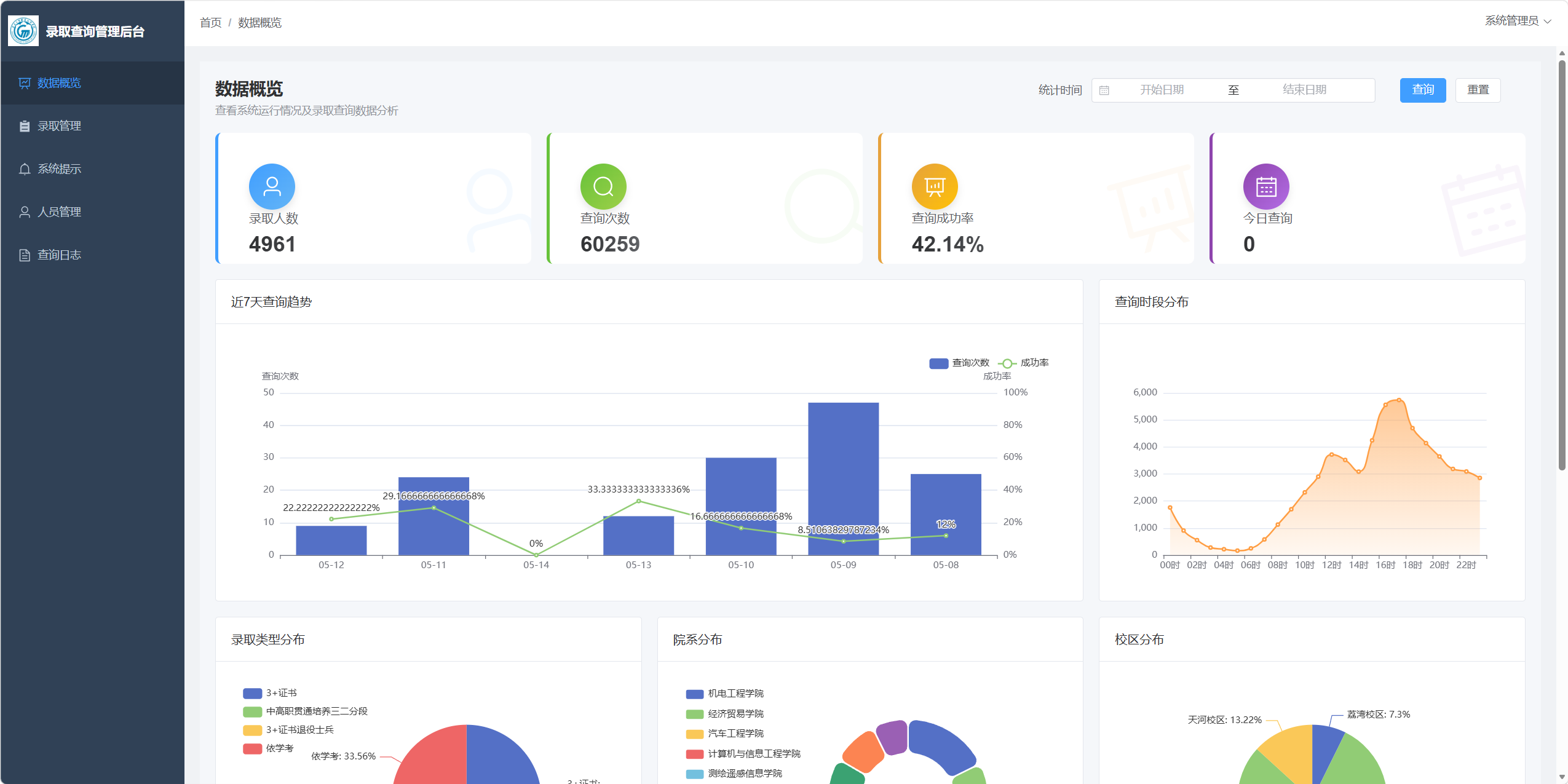Click the 结束日期 input field
Image resolution: width=1568 pixels, height=784 pixels.
coord(1304,90)
